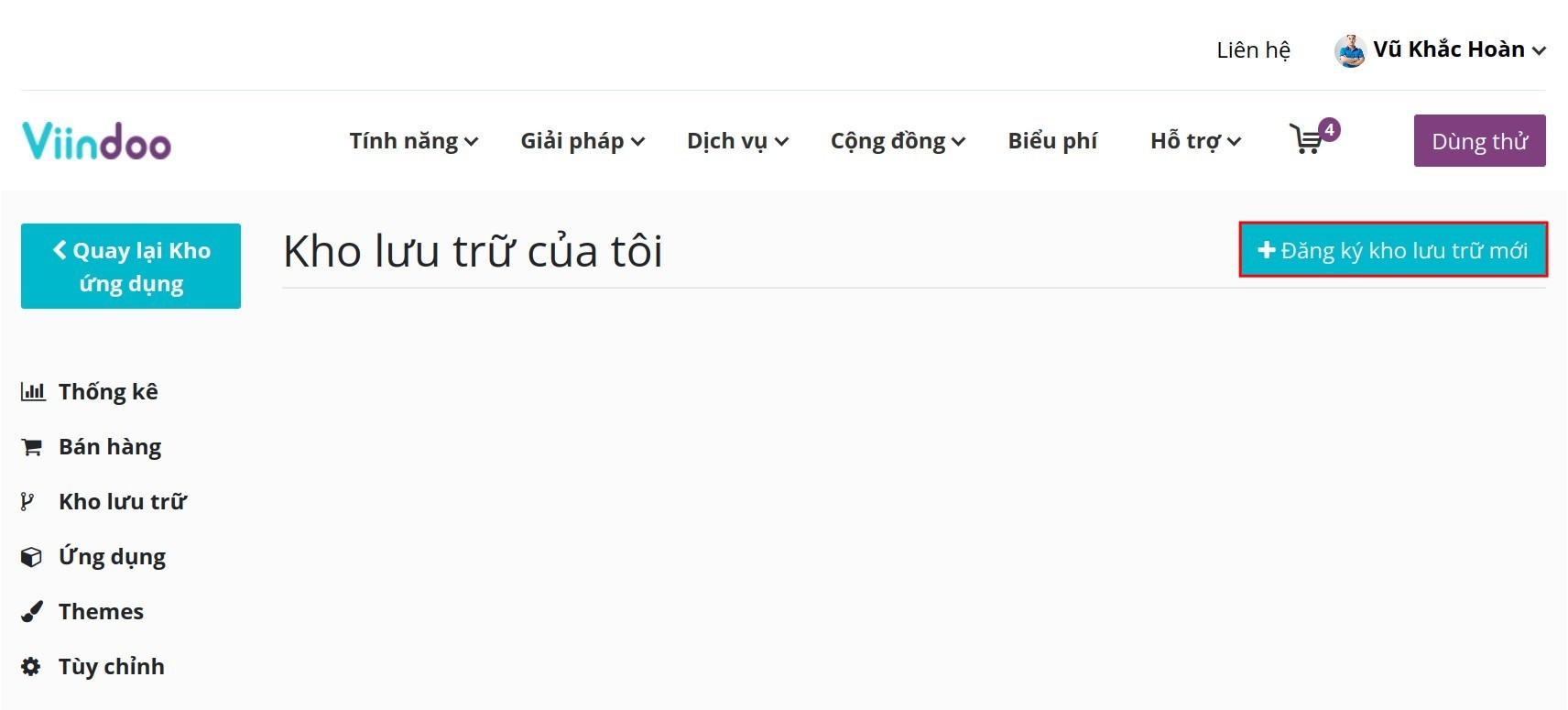1568x710 pixels.
Task: Select the Biểu phí menu item
Action: (1052, 141)
